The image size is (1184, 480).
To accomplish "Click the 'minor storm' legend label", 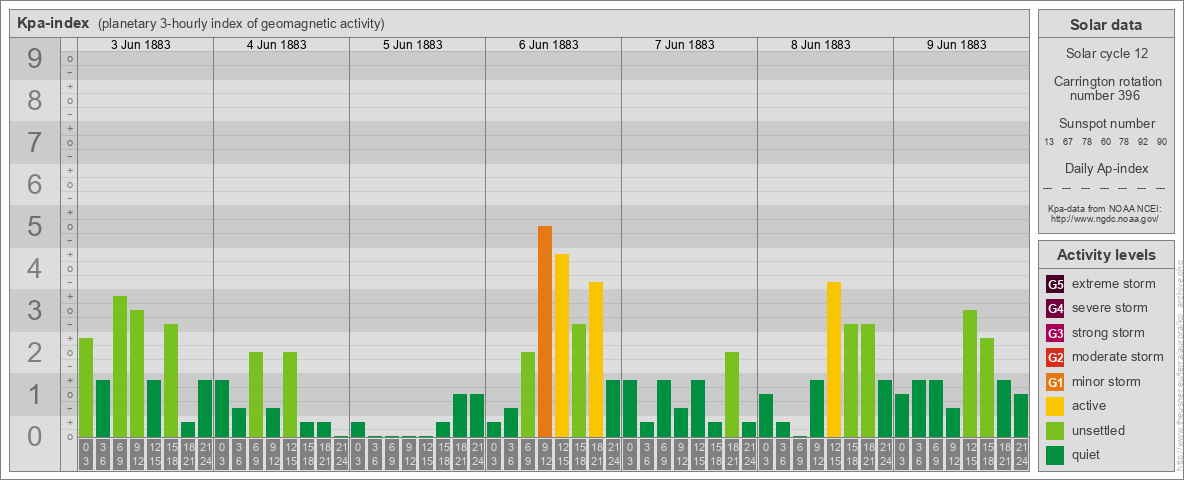I will [x=1106, y=381].
